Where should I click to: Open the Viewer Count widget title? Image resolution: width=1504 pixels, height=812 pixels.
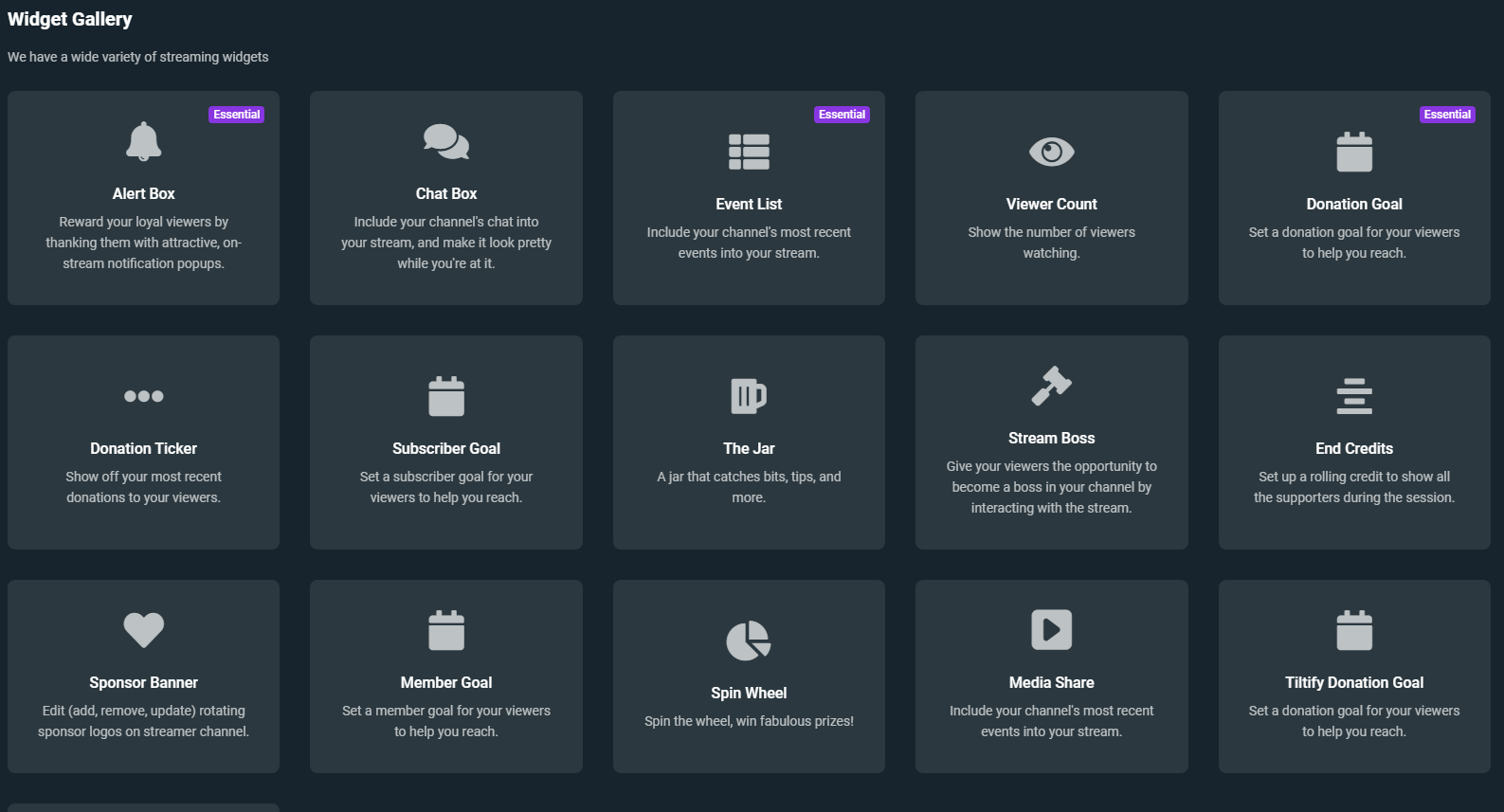point(1051,204)
